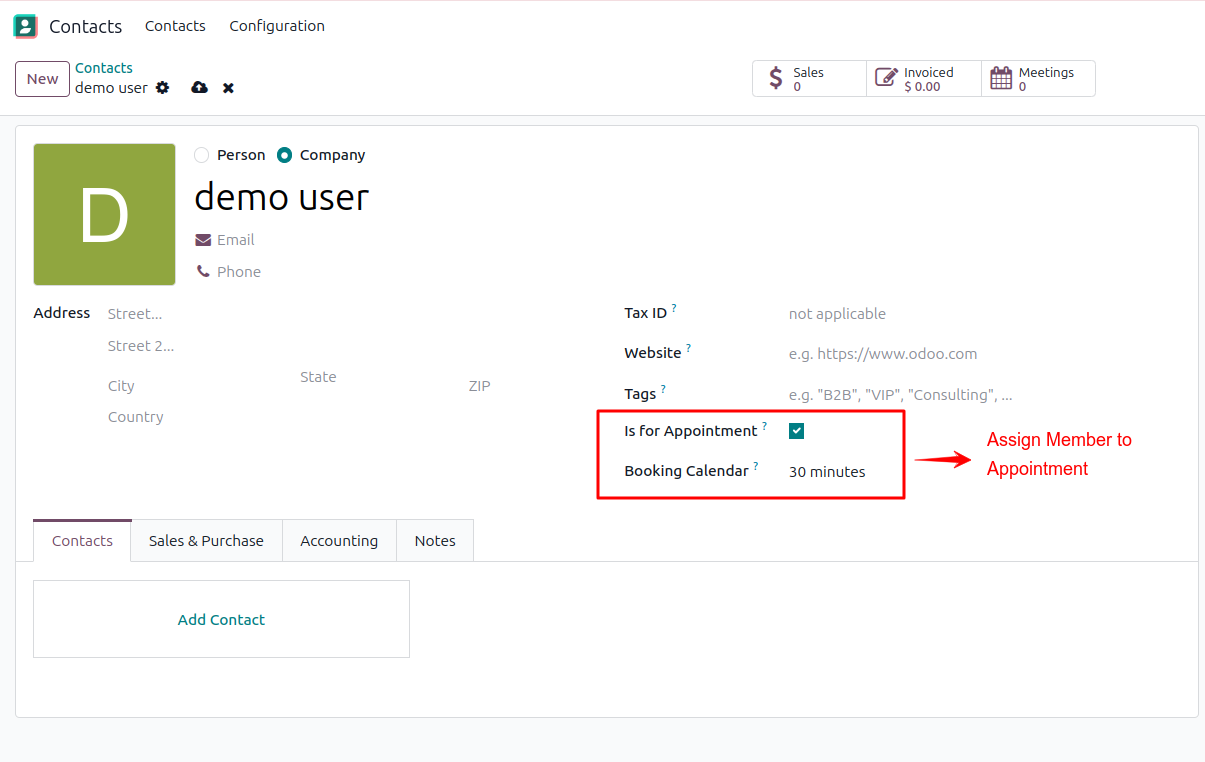The height and width of the screenshot is (762, 1205).
Task: Save the record with the cloud icon
Action: point(199,88)
